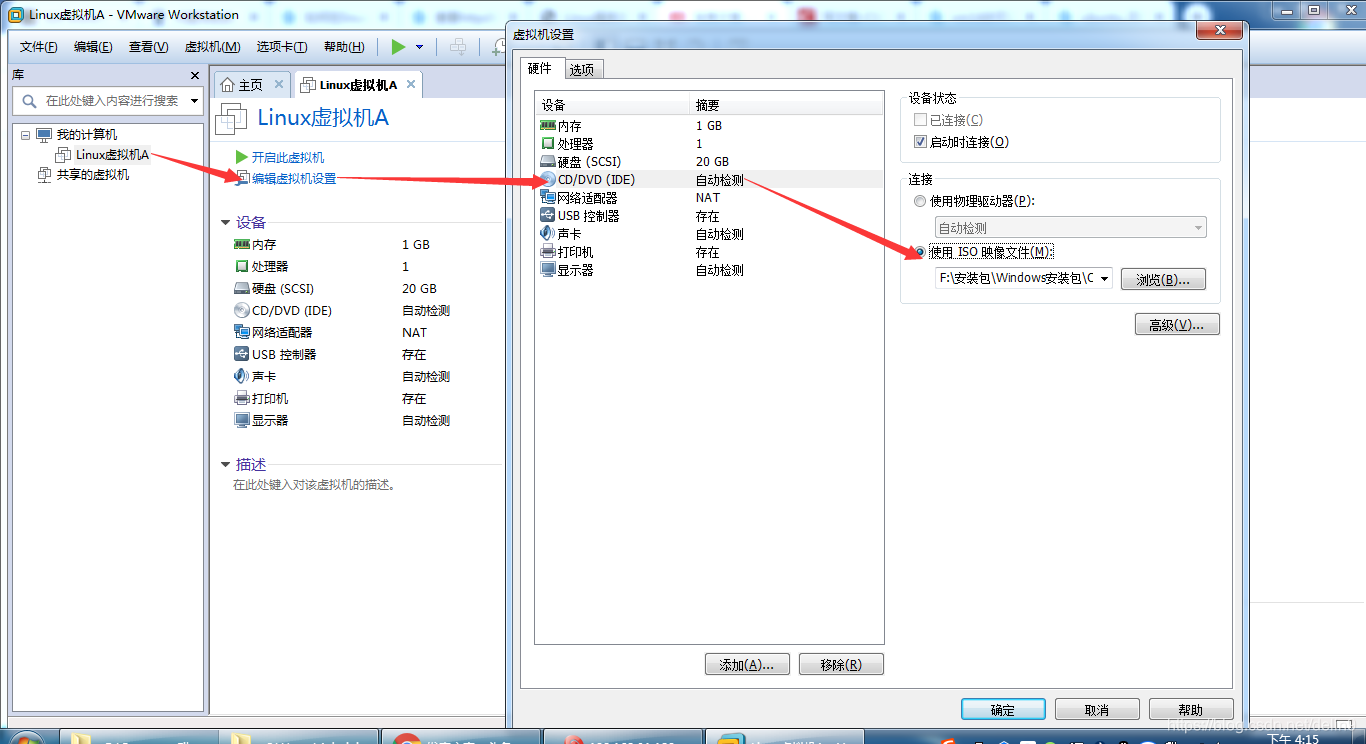The width and height of the screenshot is (1366, 744).
Task: Click the USB controller icon in dialog list
Action: (547, 216)
